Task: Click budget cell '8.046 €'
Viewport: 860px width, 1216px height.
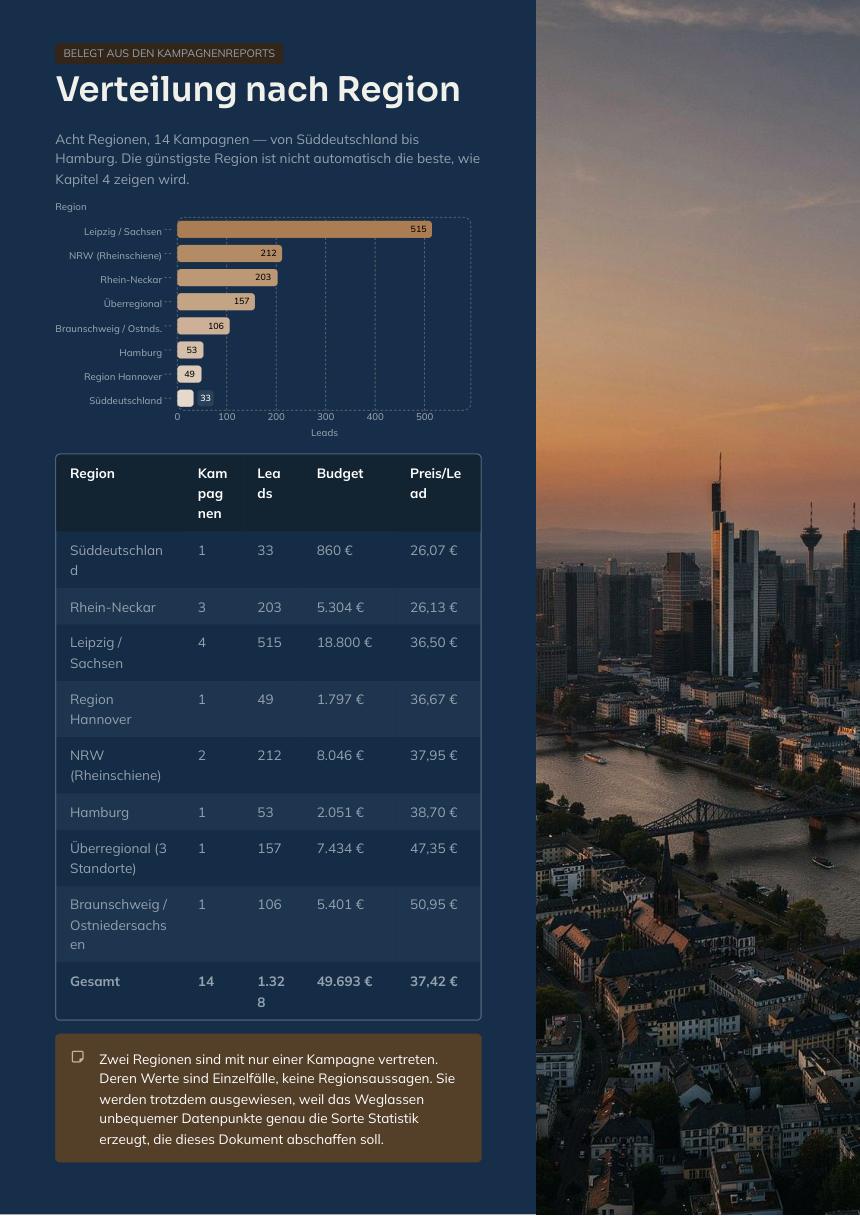Action: (x=340, y=755)
